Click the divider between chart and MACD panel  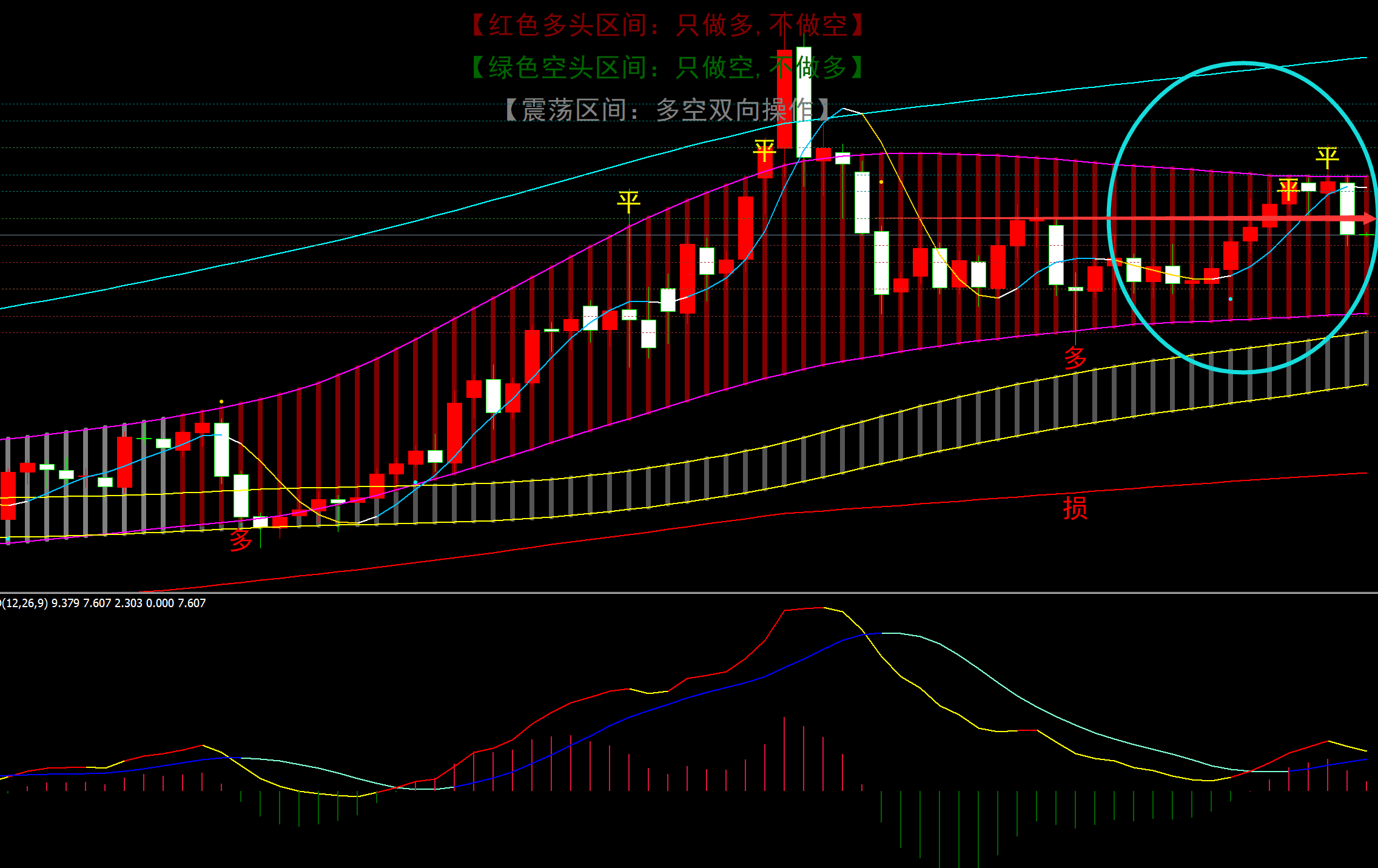[x=689, y=593]
